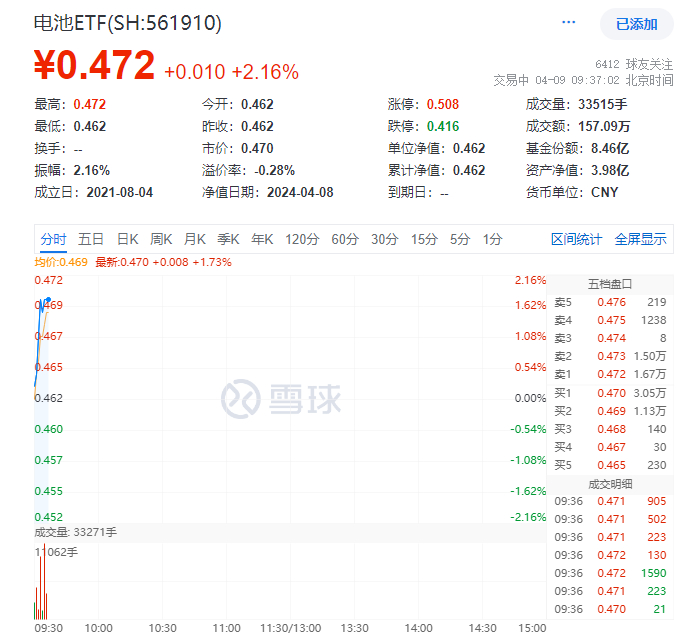This screenshot has width=678, height=641.
Task: Click the 10:00 time axis label
Action: pos(98,628)
